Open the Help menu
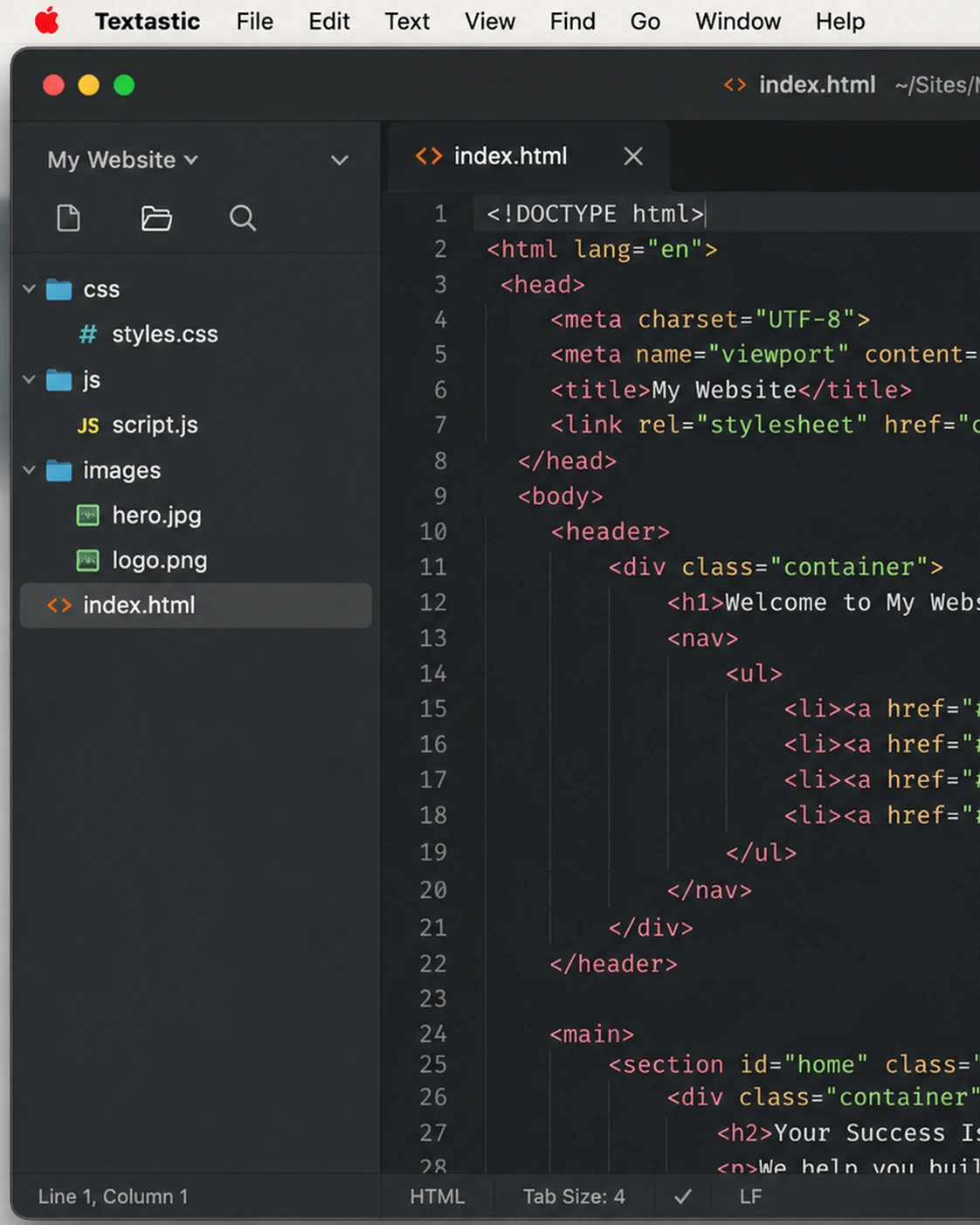The width and height of the screenshot is (980, 1225). [839, 21]
